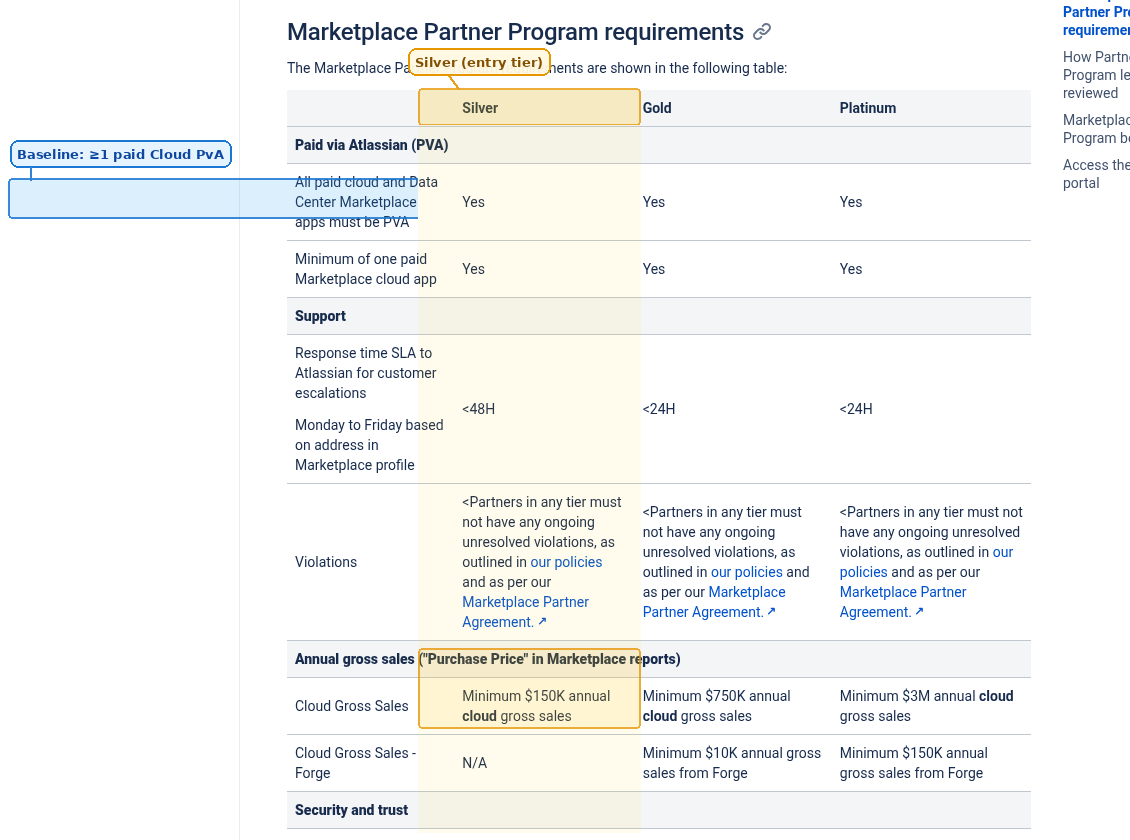The width and height of the screenshot is (1130, 840).
Task: Click the 'Annual gross sales' section header
Action: (x=487, y=659)
